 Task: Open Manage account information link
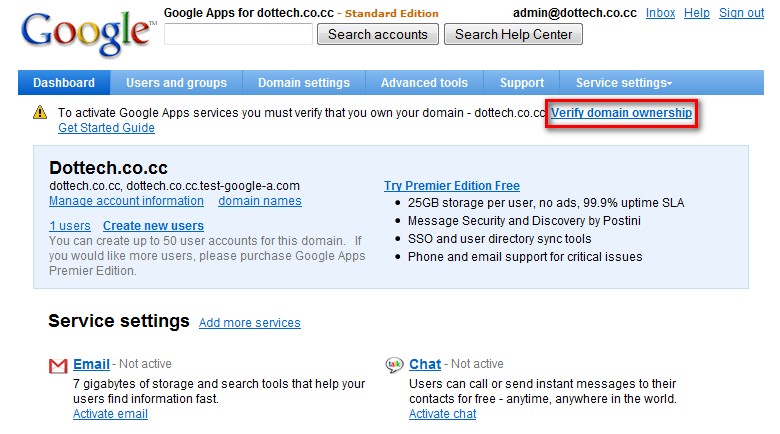point(126,201)
